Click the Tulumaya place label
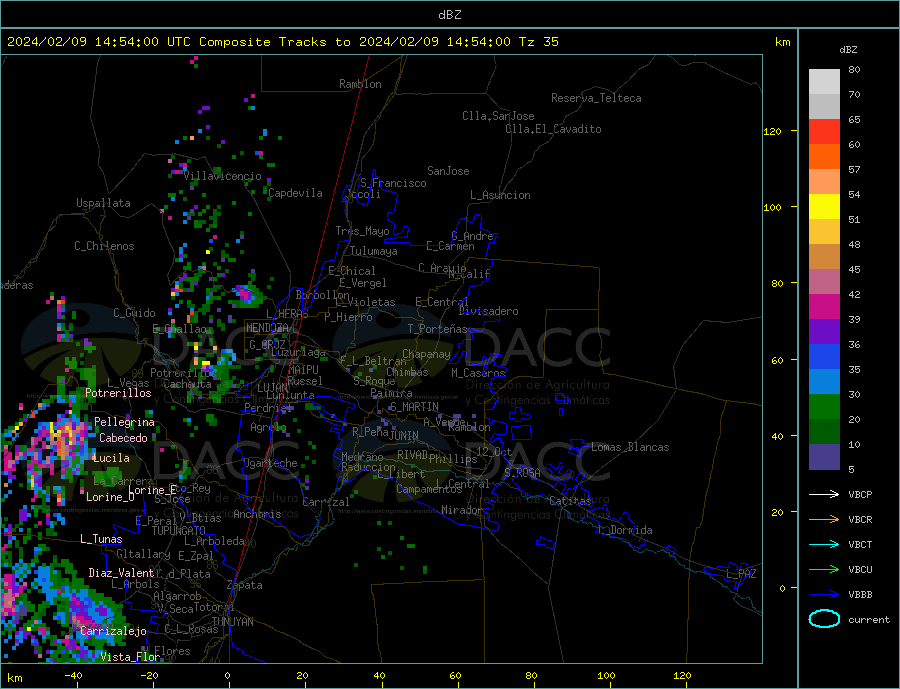 point(374,251)
